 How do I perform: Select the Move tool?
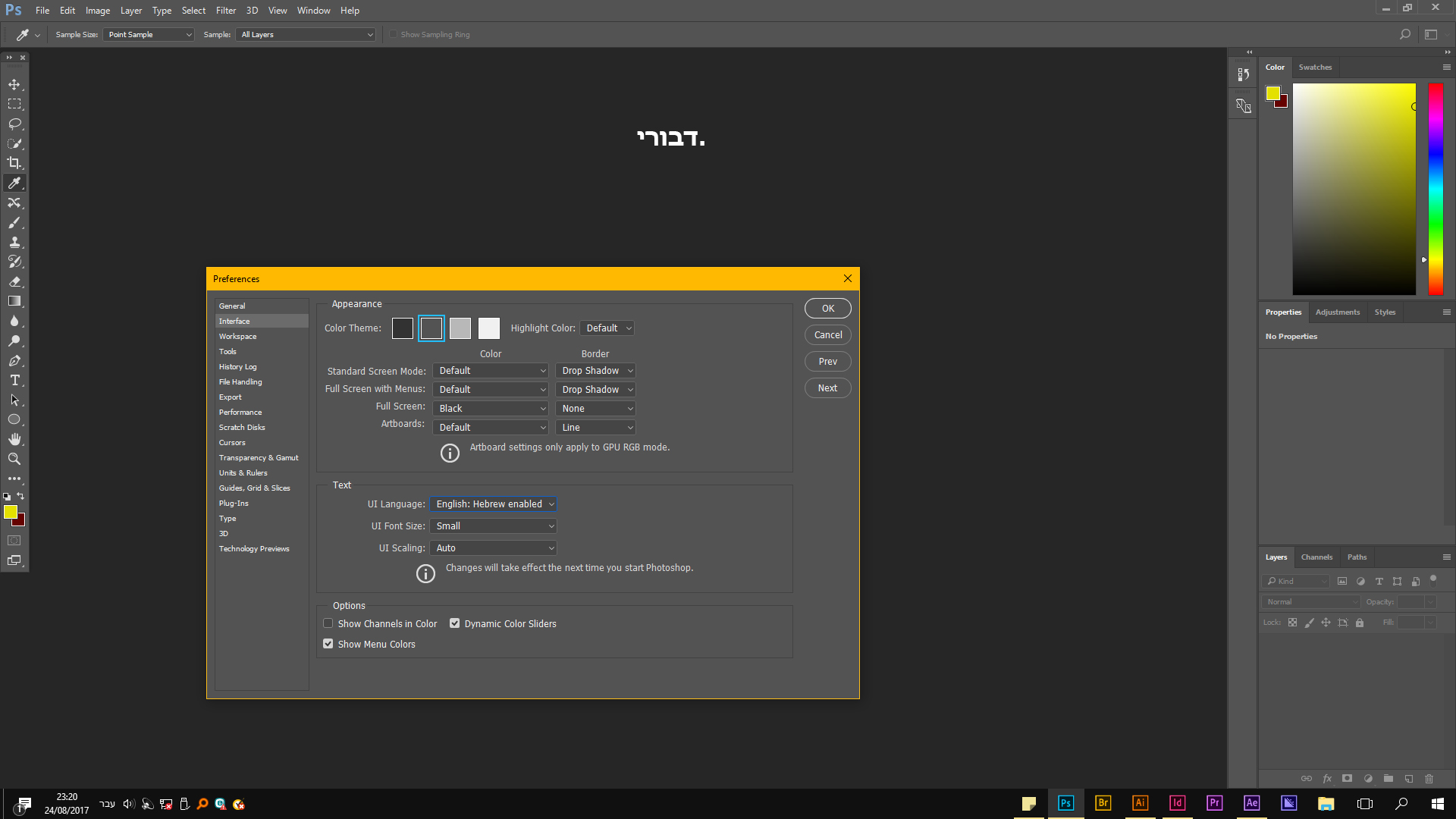pos(14,84)
